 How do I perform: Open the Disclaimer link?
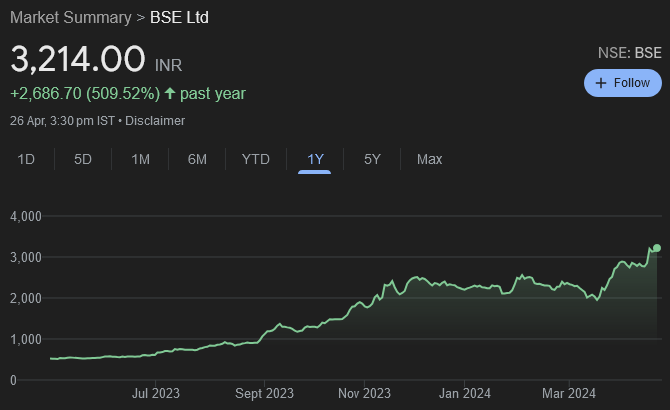155,121
